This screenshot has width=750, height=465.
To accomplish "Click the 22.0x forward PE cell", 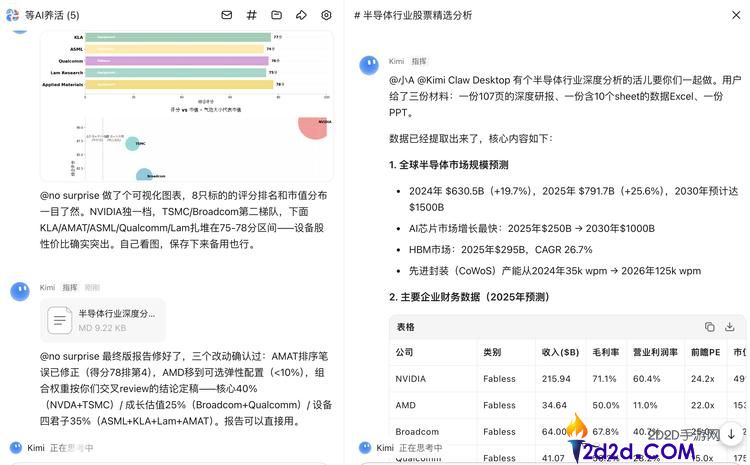I will (x=703, y=405).
